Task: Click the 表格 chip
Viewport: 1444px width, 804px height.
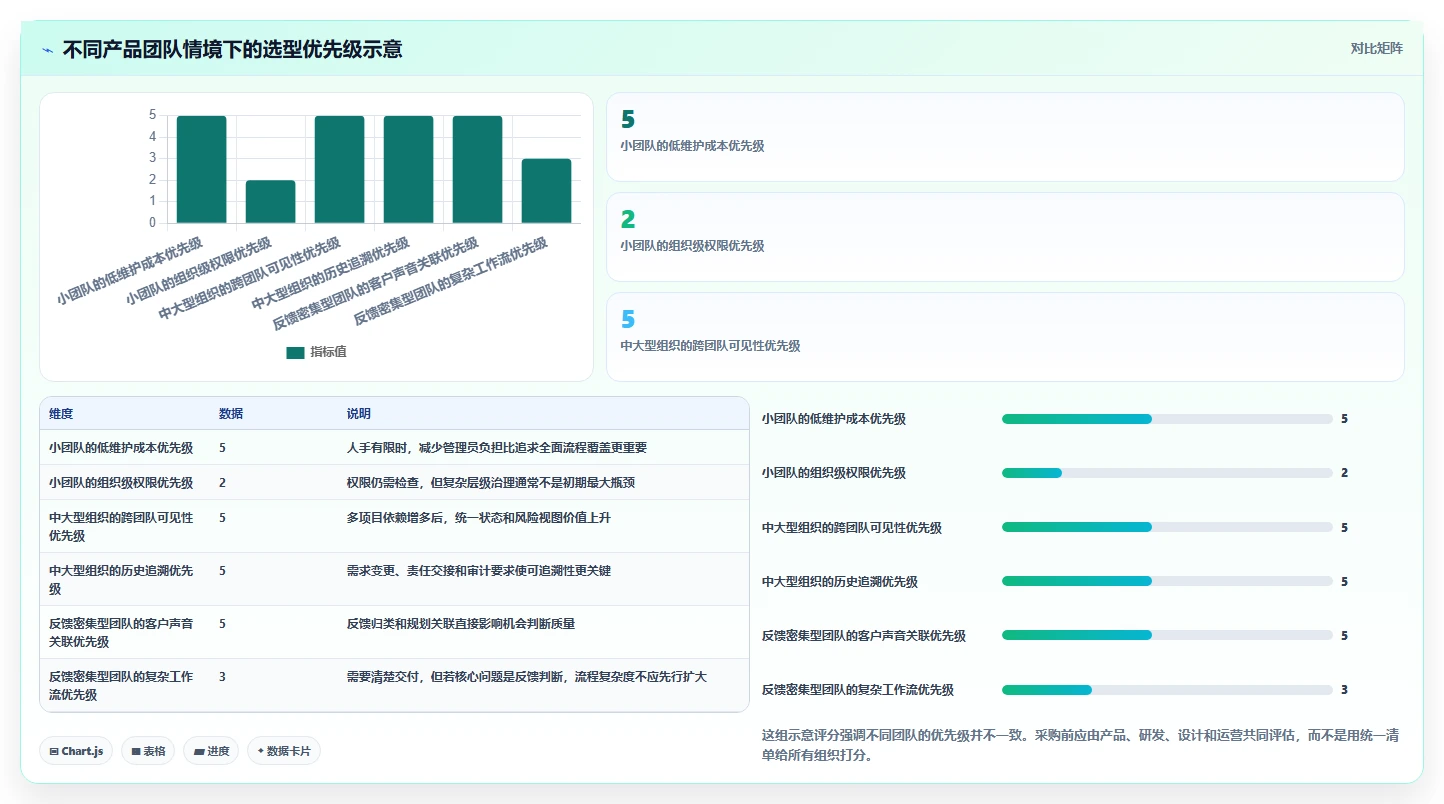Action: [x=148, y=751]
